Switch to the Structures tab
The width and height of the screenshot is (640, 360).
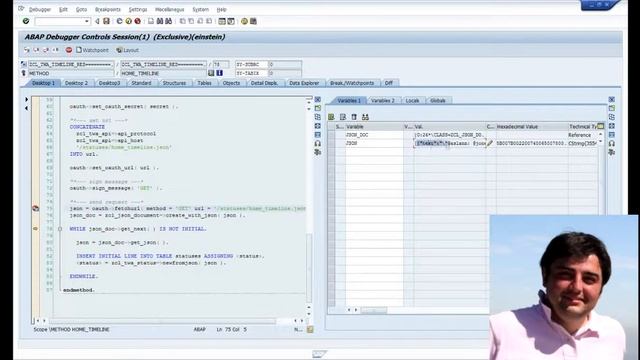click(174, 83)
